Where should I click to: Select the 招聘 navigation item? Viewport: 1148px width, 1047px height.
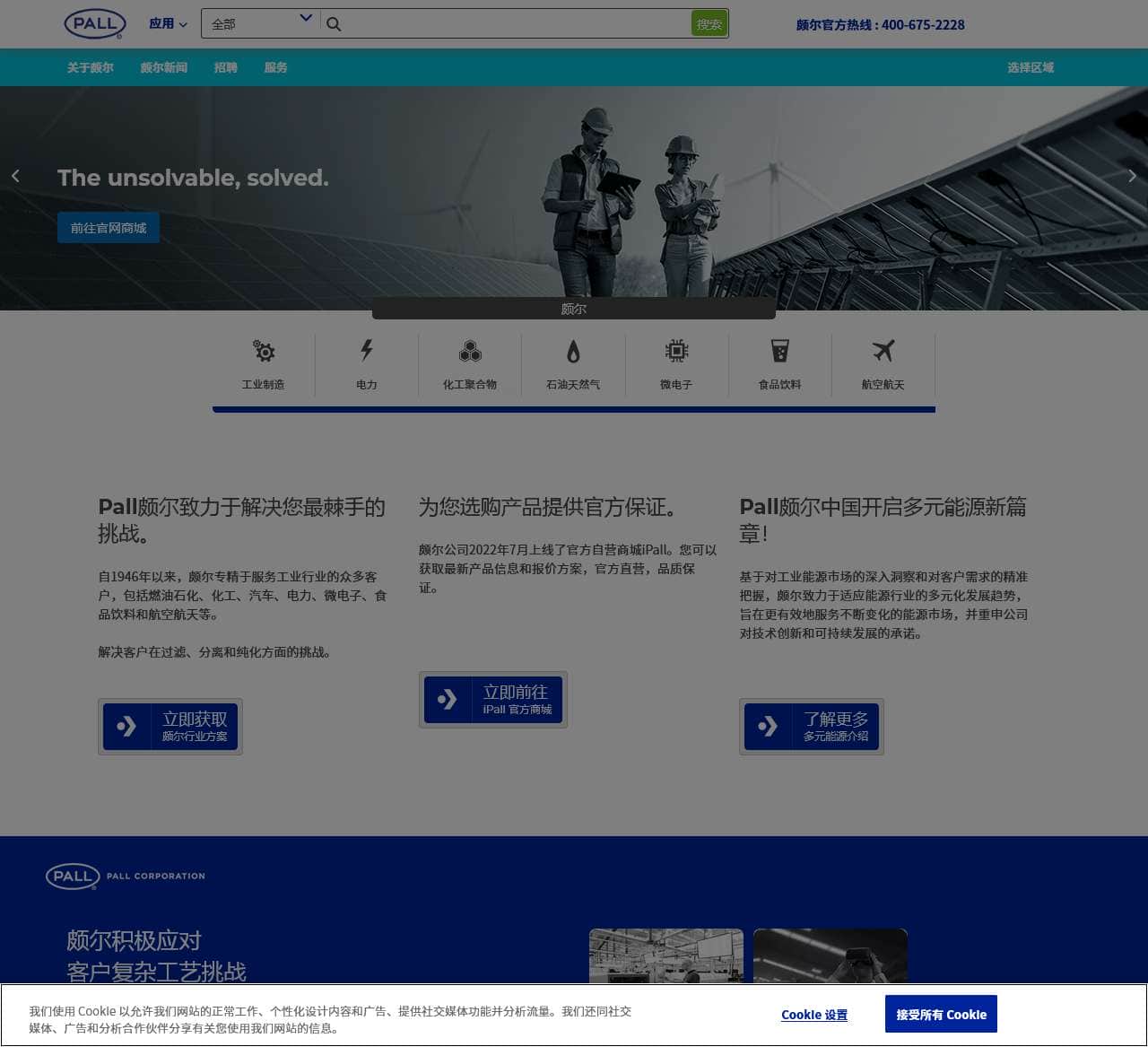coord(226,67)
